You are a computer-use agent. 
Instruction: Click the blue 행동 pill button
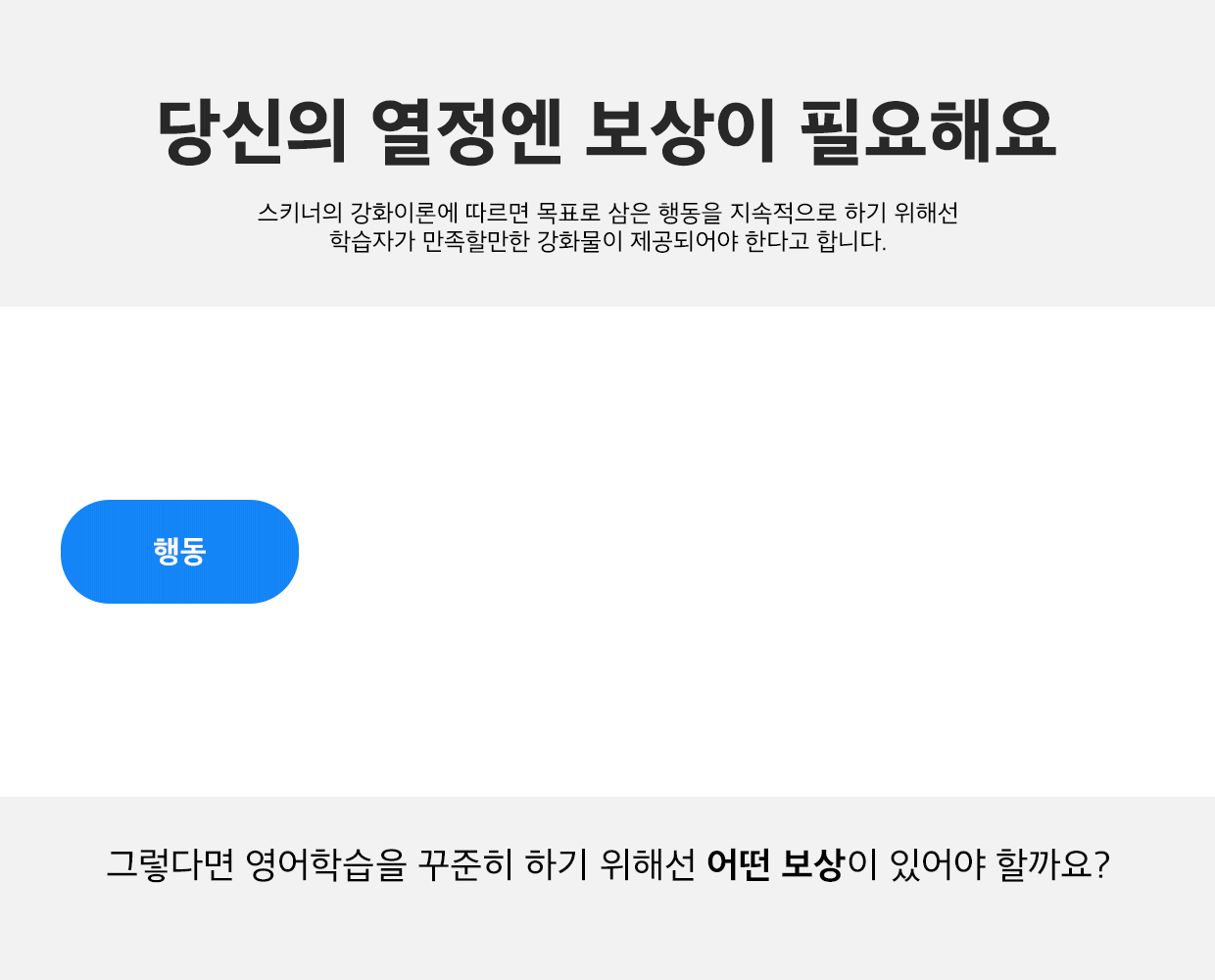(x=179, y=552)
